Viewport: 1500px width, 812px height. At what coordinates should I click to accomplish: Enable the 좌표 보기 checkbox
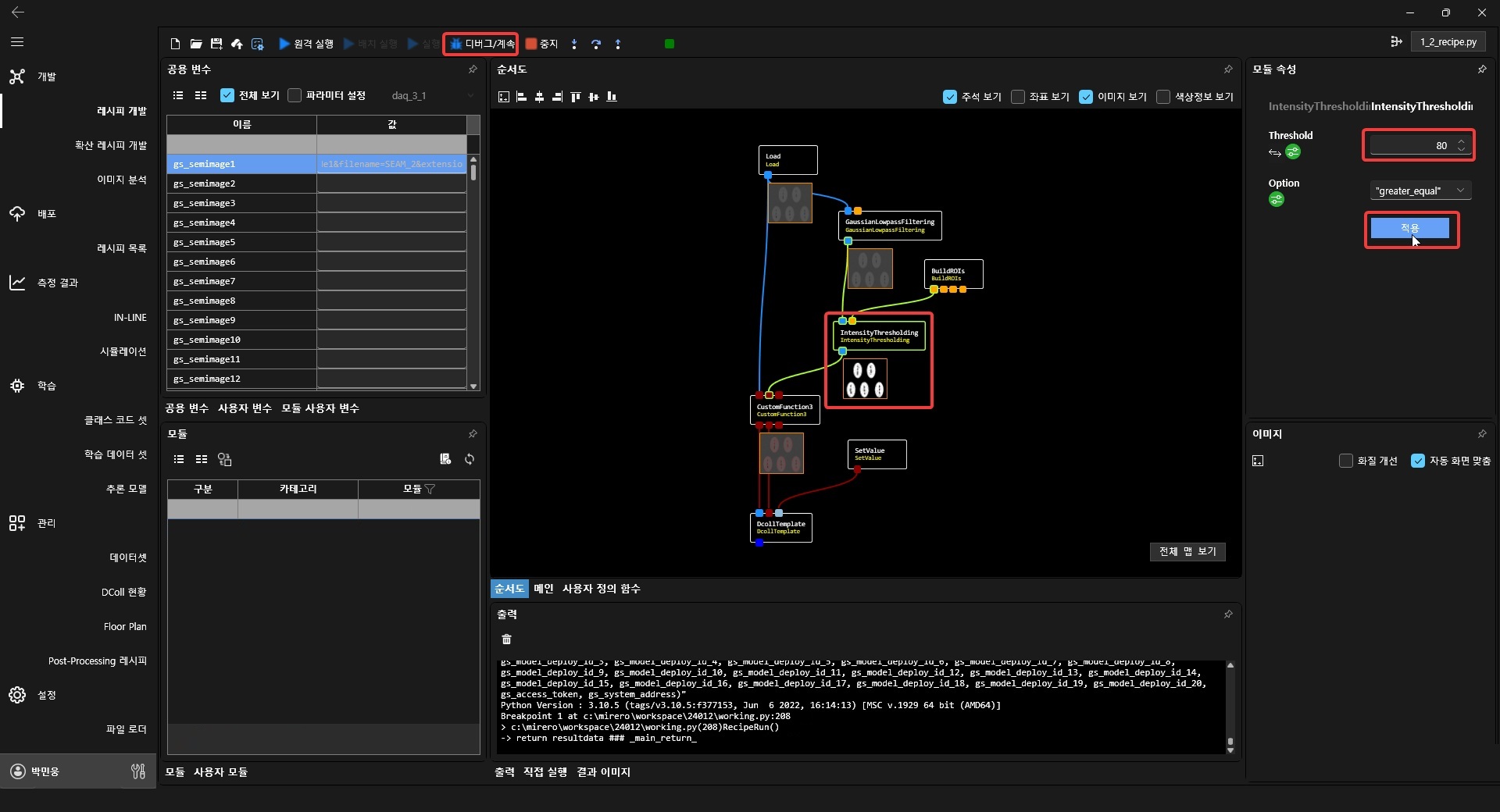coord(1018,97)
